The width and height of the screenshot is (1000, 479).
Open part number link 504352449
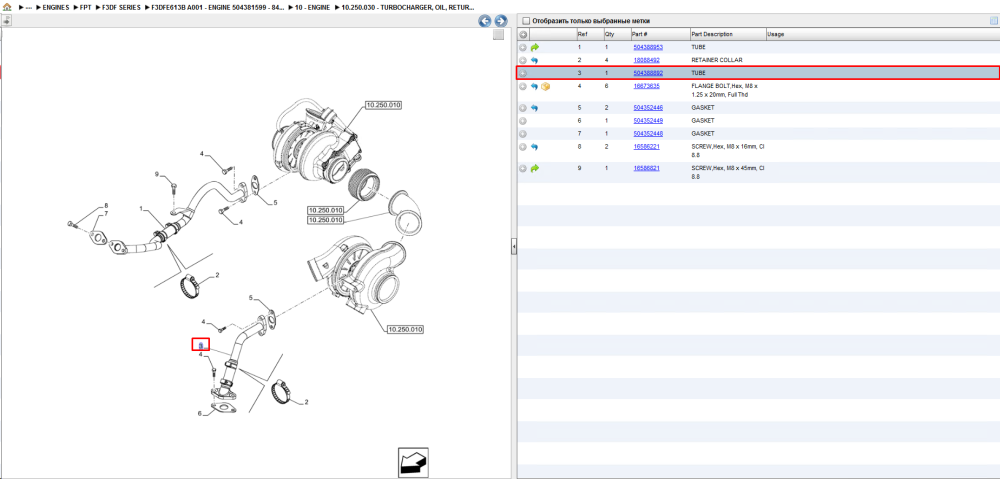(x=648, y=121)
